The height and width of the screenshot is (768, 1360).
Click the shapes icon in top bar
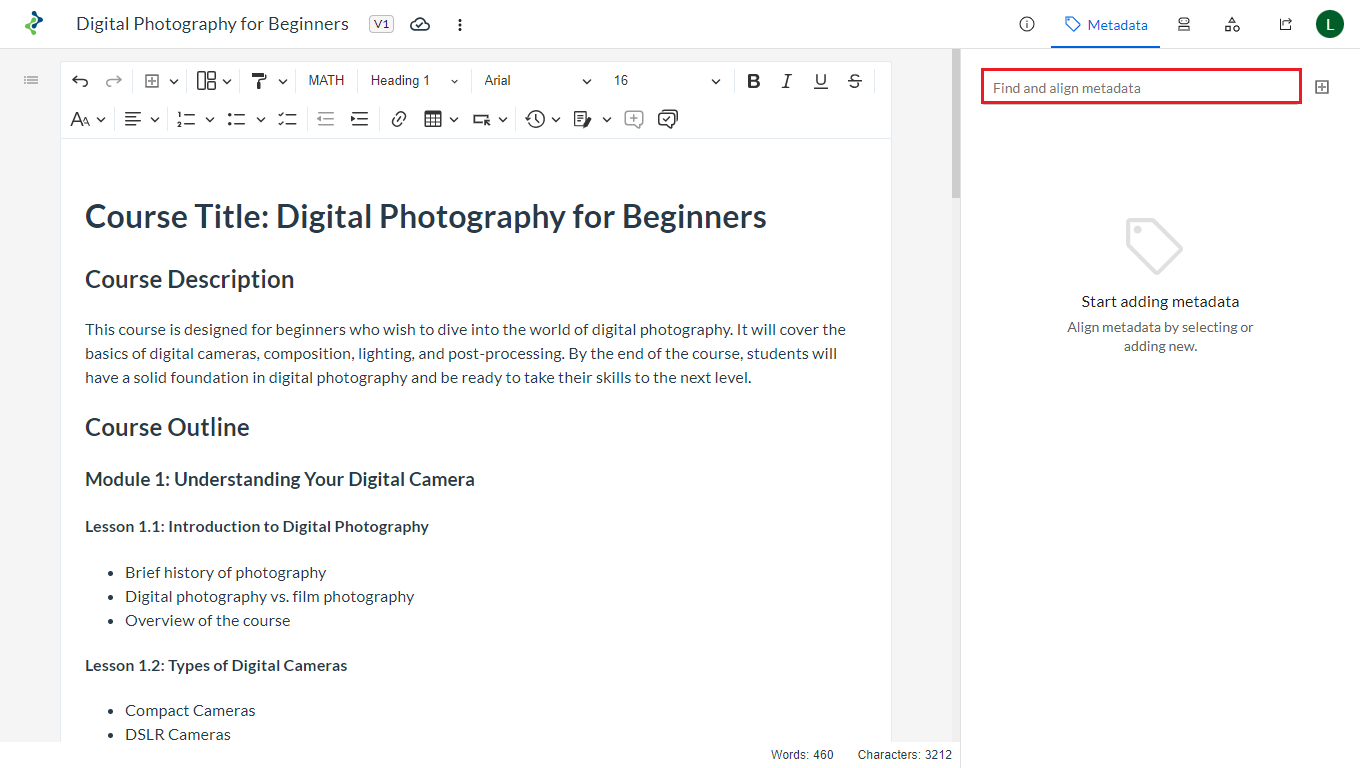(1232, 24)
